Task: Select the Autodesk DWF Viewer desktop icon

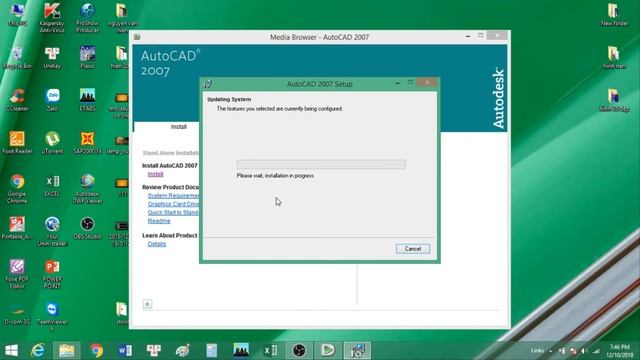Action: [87, 189]
